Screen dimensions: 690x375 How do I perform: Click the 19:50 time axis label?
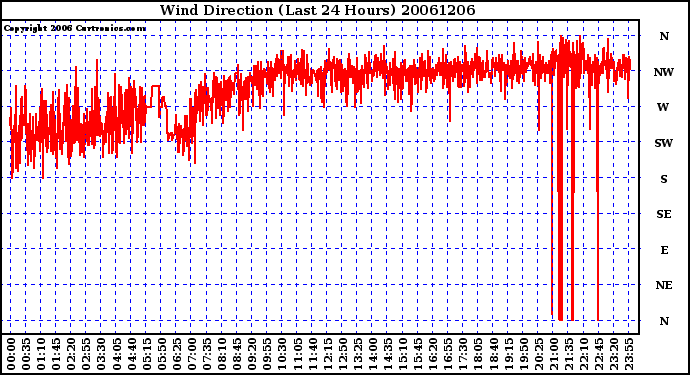point(523,354)
